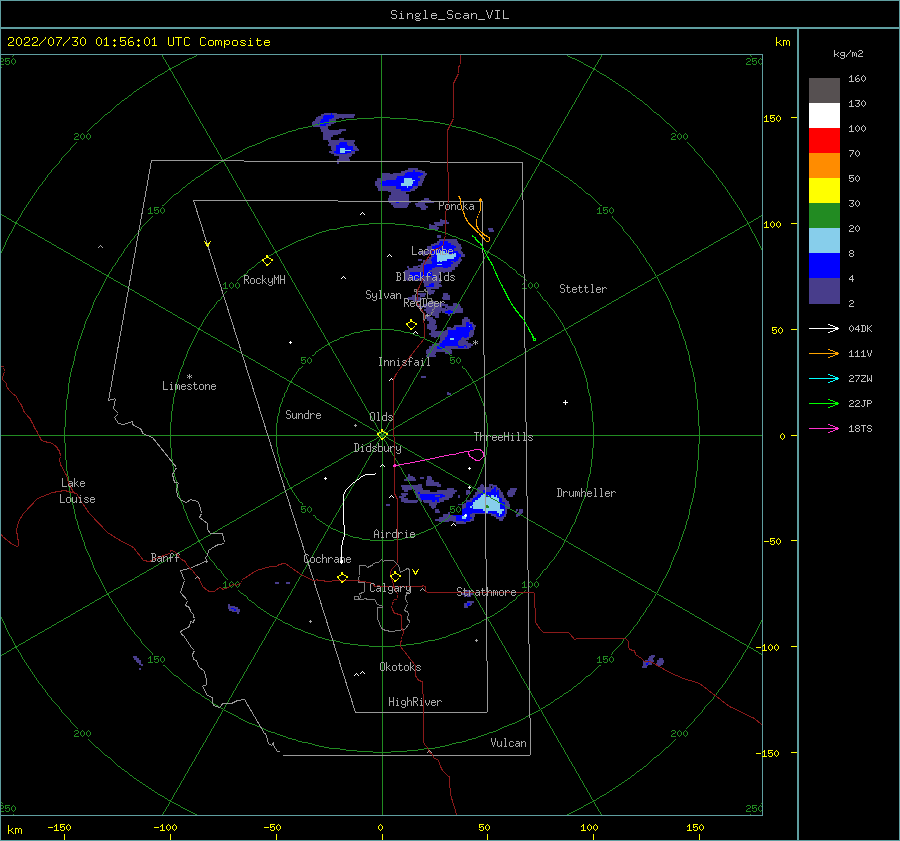This screenshot has height=841, width=900.
Task: Click the red 70-100 legend color block
Action: click(x=824, y=141)
